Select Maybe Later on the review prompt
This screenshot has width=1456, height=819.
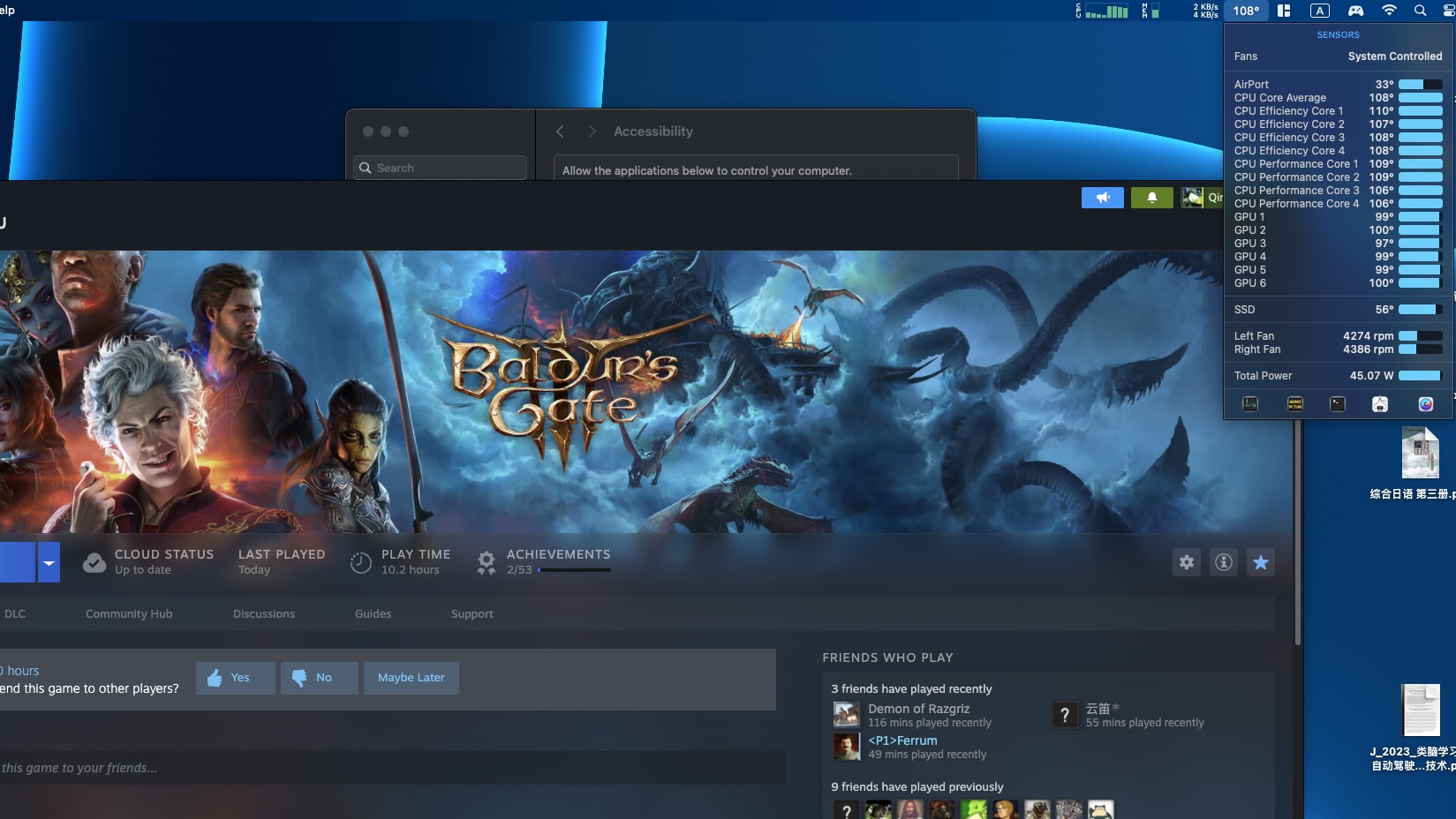(411, 678)
